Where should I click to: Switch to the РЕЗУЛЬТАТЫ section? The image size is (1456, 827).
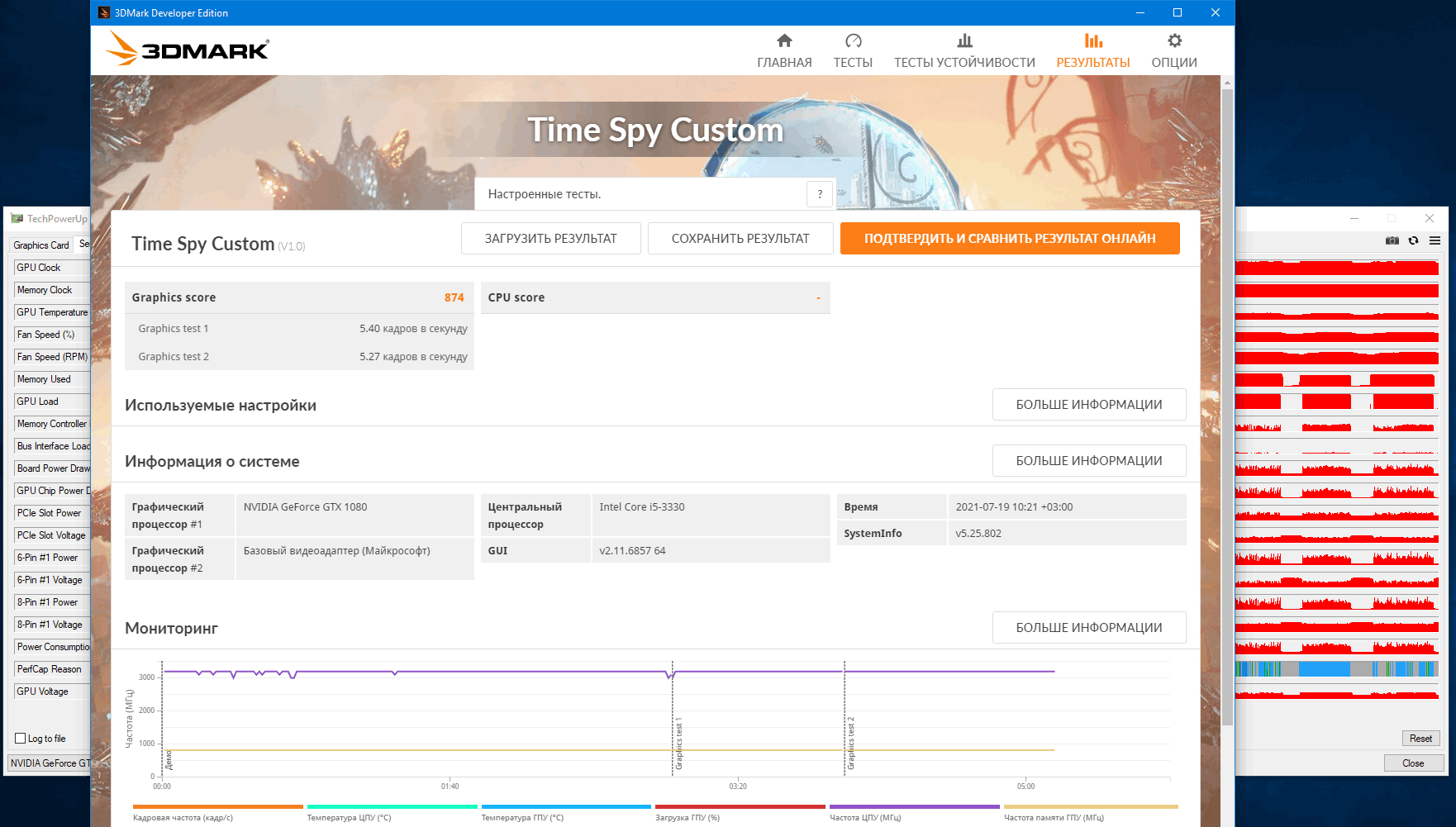(1093, 51)
